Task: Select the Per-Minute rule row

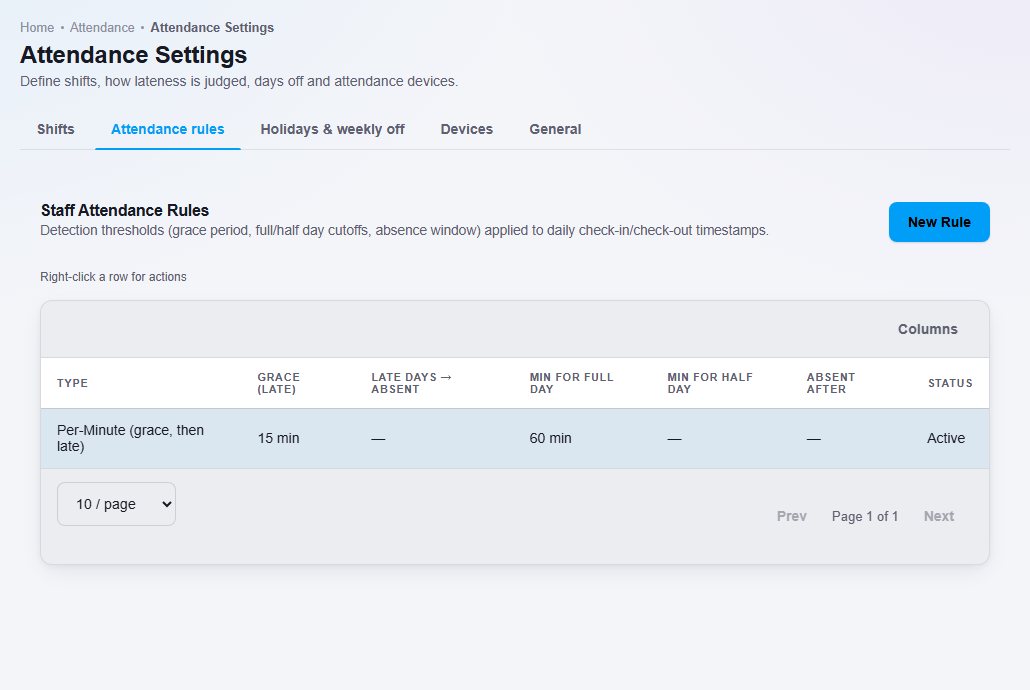Action: [515, 438]
